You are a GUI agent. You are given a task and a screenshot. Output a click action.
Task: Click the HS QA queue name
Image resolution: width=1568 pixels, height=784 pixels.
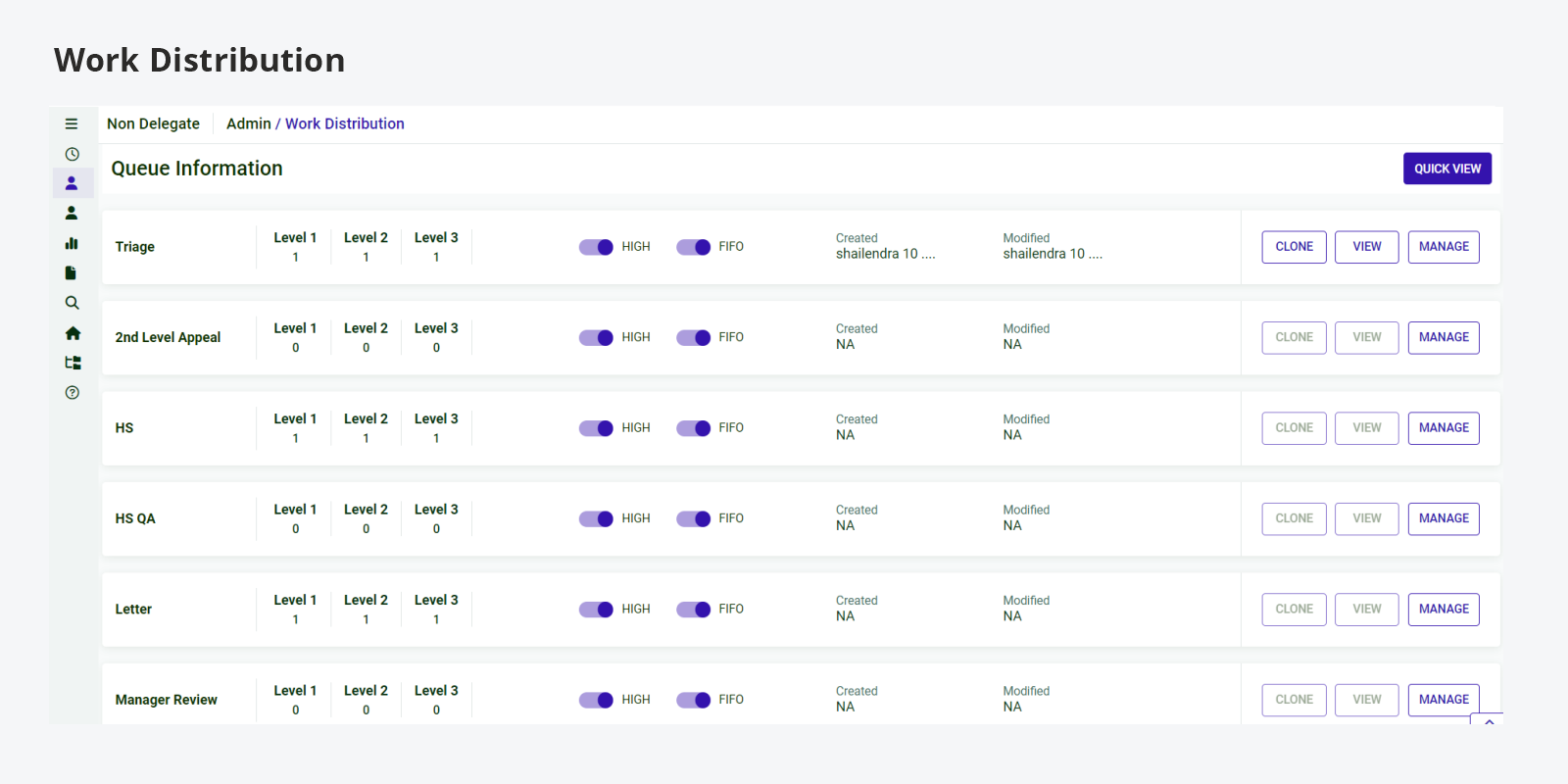(135, 518)
